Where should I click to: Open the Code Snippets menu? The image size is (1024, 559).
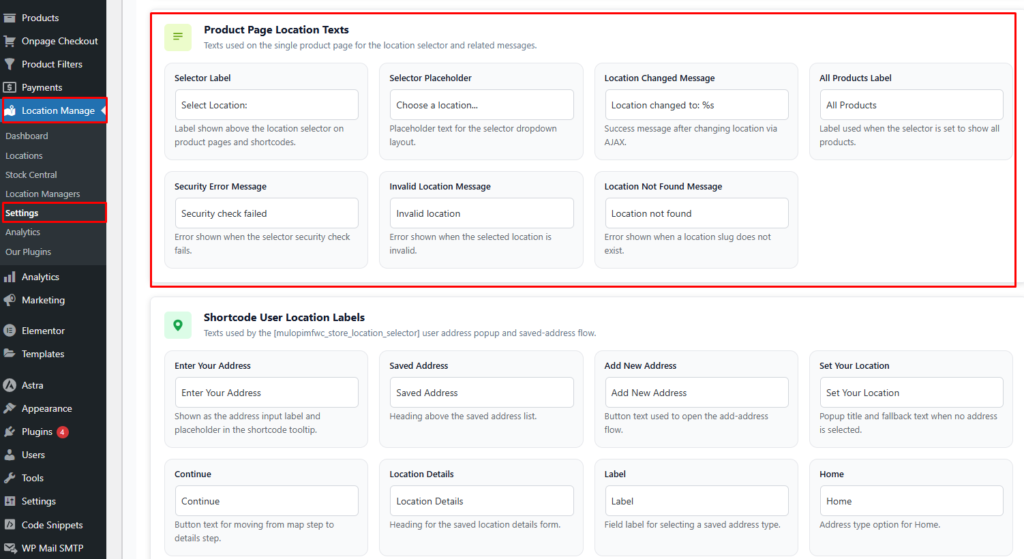[x=52, y=525]
